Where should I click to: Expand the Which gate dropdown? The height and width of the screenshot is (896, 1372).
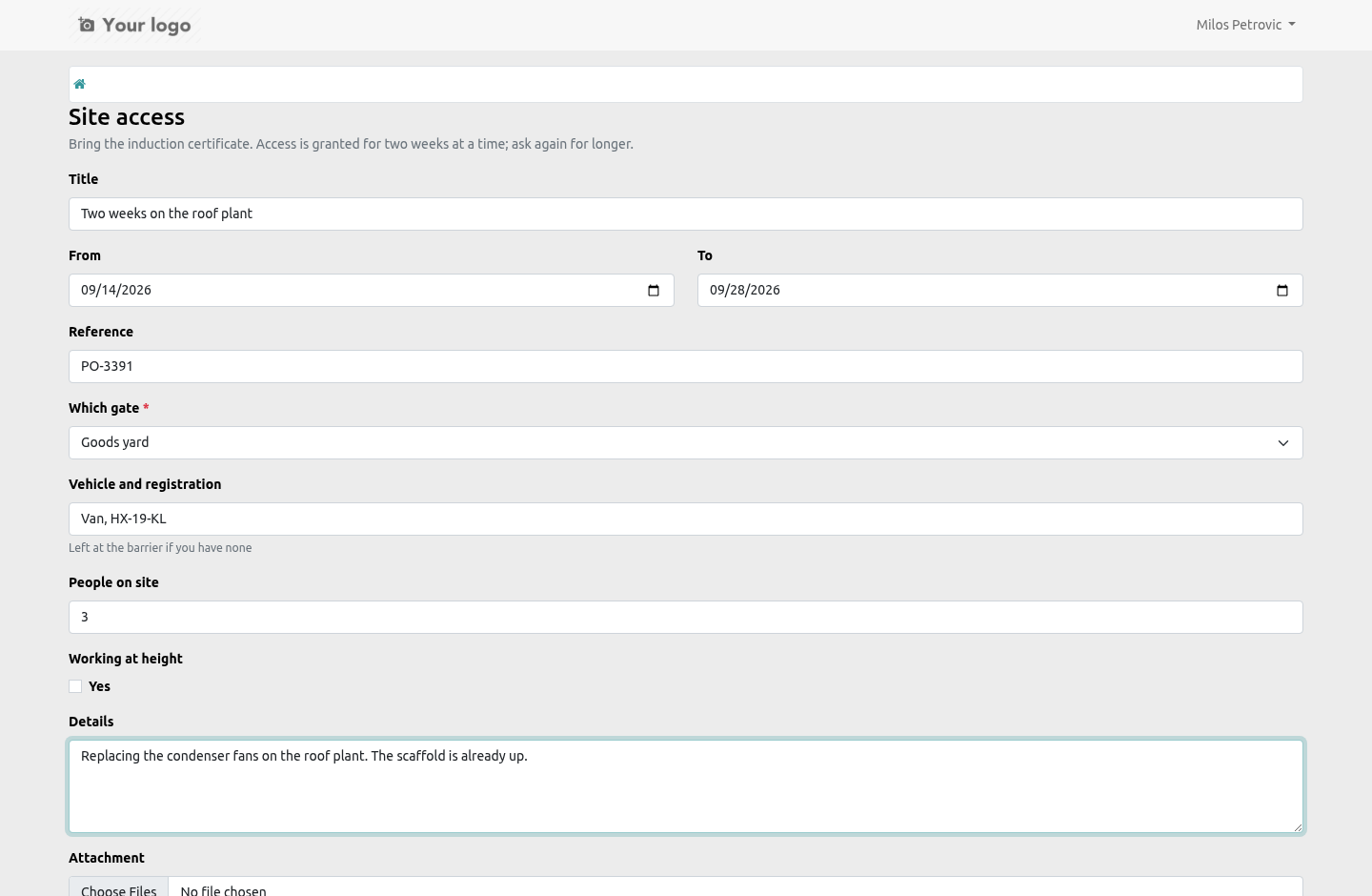click(x=686, y=443)
